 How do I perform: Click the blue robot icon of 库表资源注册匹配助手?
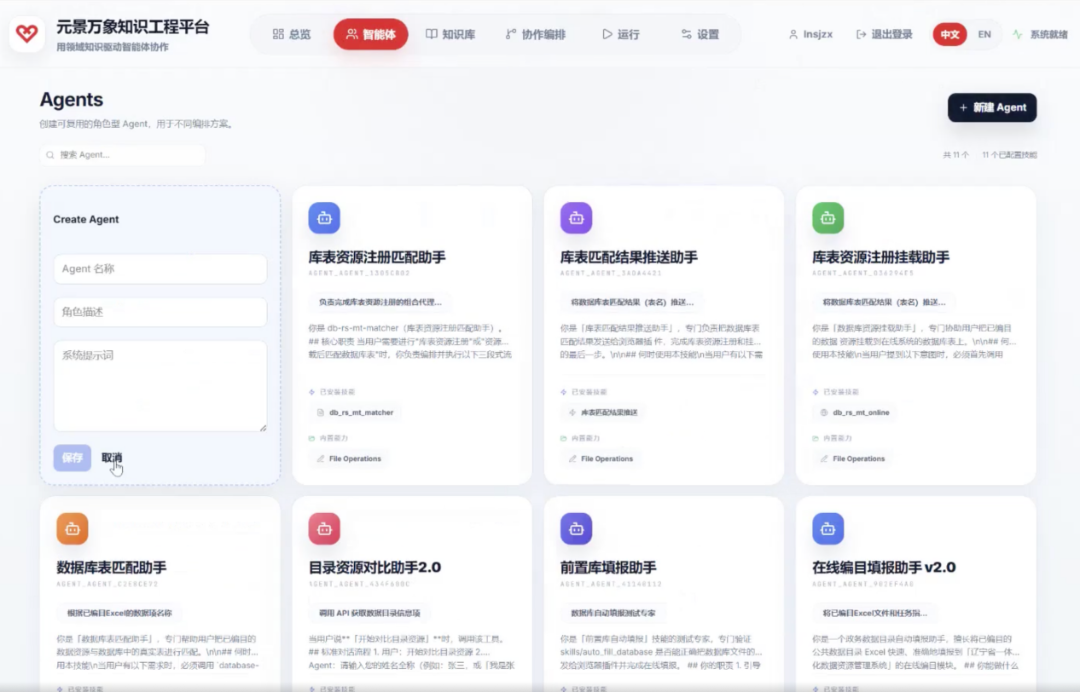click(324, 218)
